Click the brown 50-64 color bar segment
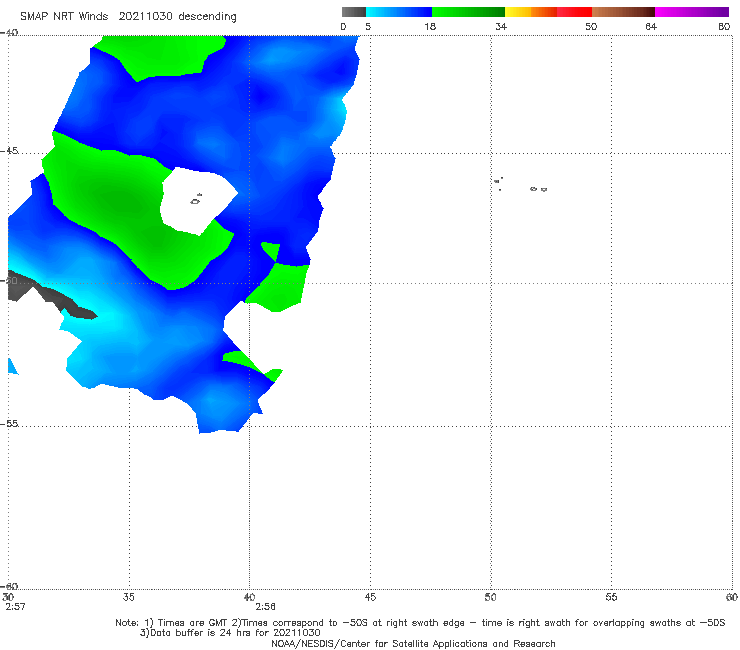 [x=623, y=12]
